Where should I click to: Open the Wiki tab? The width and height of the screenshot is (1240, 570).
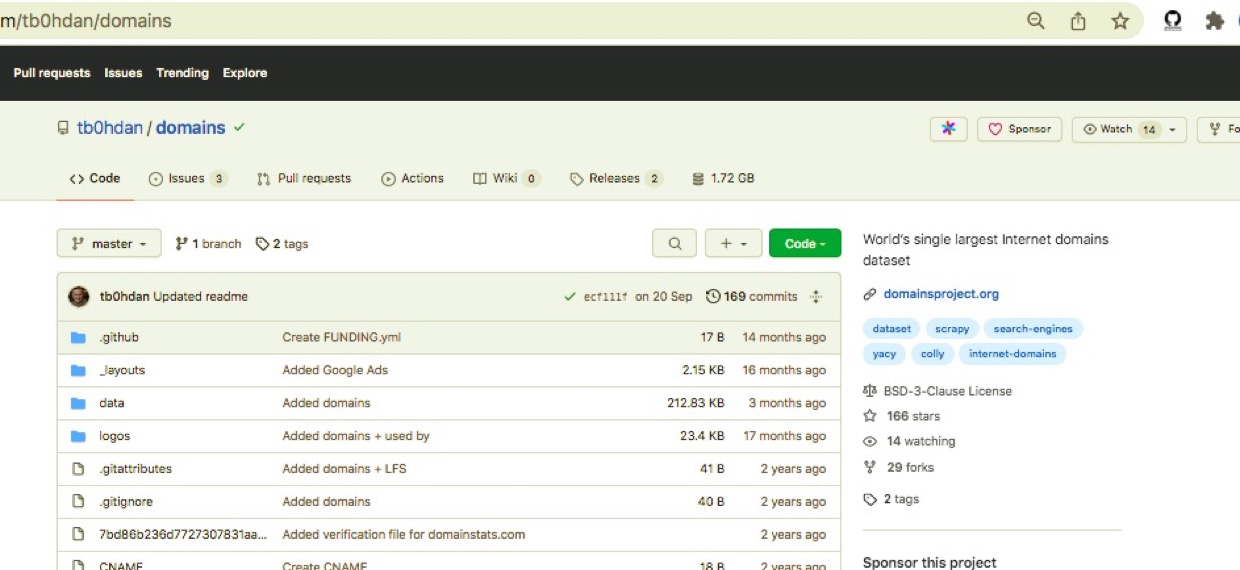pos(506,179)
